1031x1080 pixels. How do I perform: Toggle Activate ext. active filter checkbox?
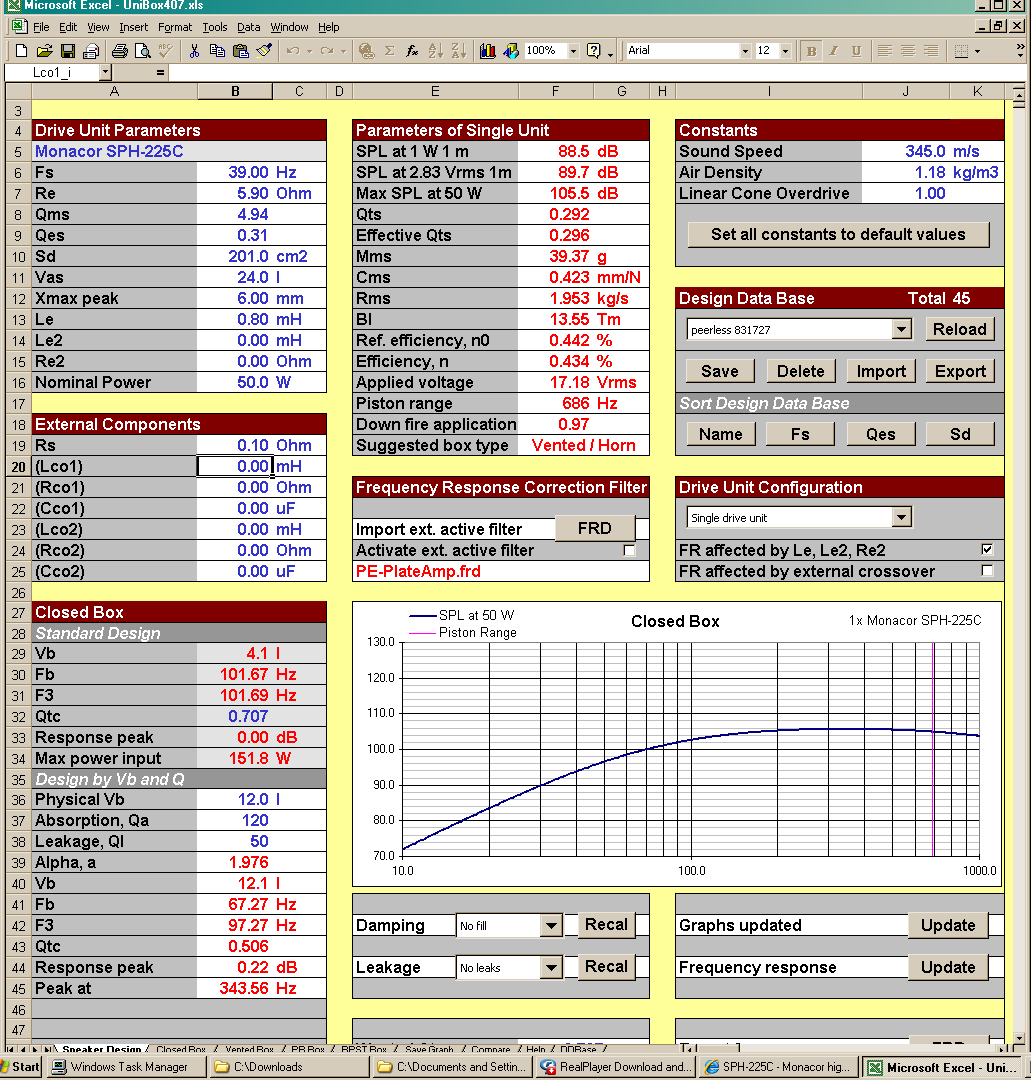(x=629, y=550)
